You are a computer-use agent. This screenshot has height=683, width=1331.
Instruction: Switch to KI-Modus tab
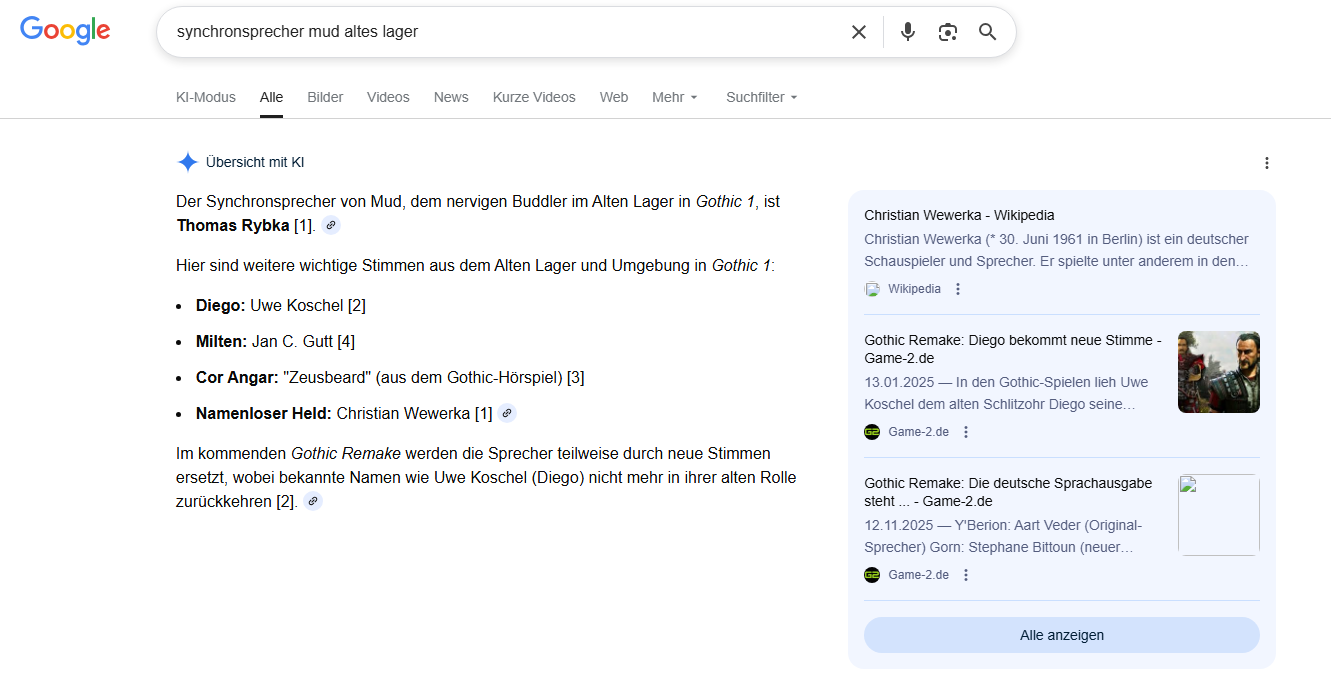pos(206,97)
